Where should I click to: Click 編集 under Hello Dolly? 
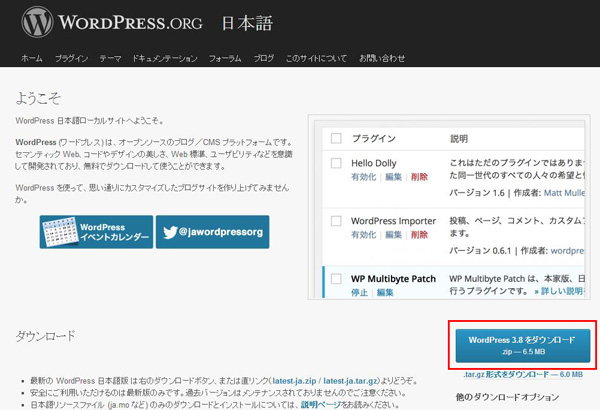click(x=393, y=177)
